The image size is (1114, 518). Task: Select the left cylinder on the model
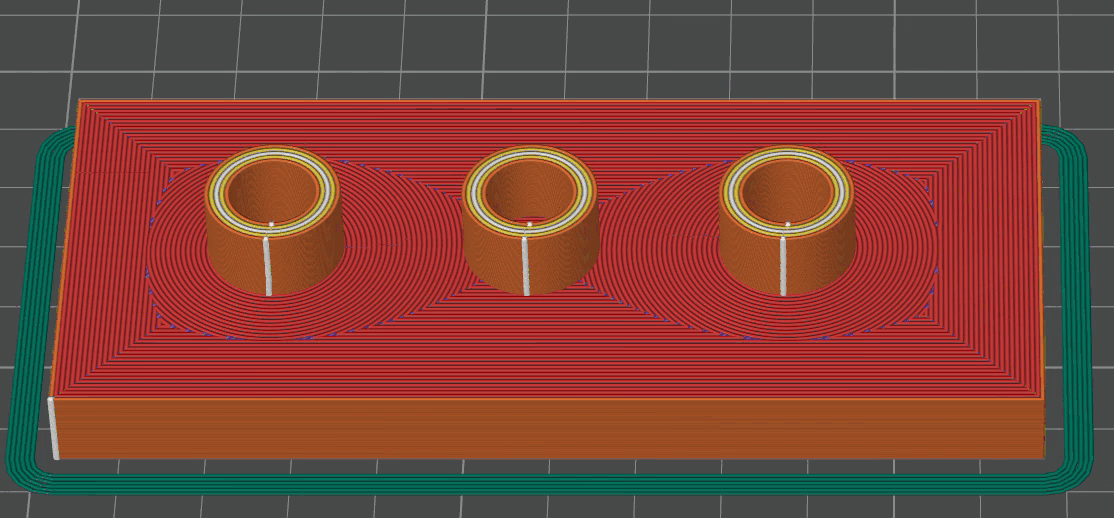pyautogui.click(x=274, y=221)
